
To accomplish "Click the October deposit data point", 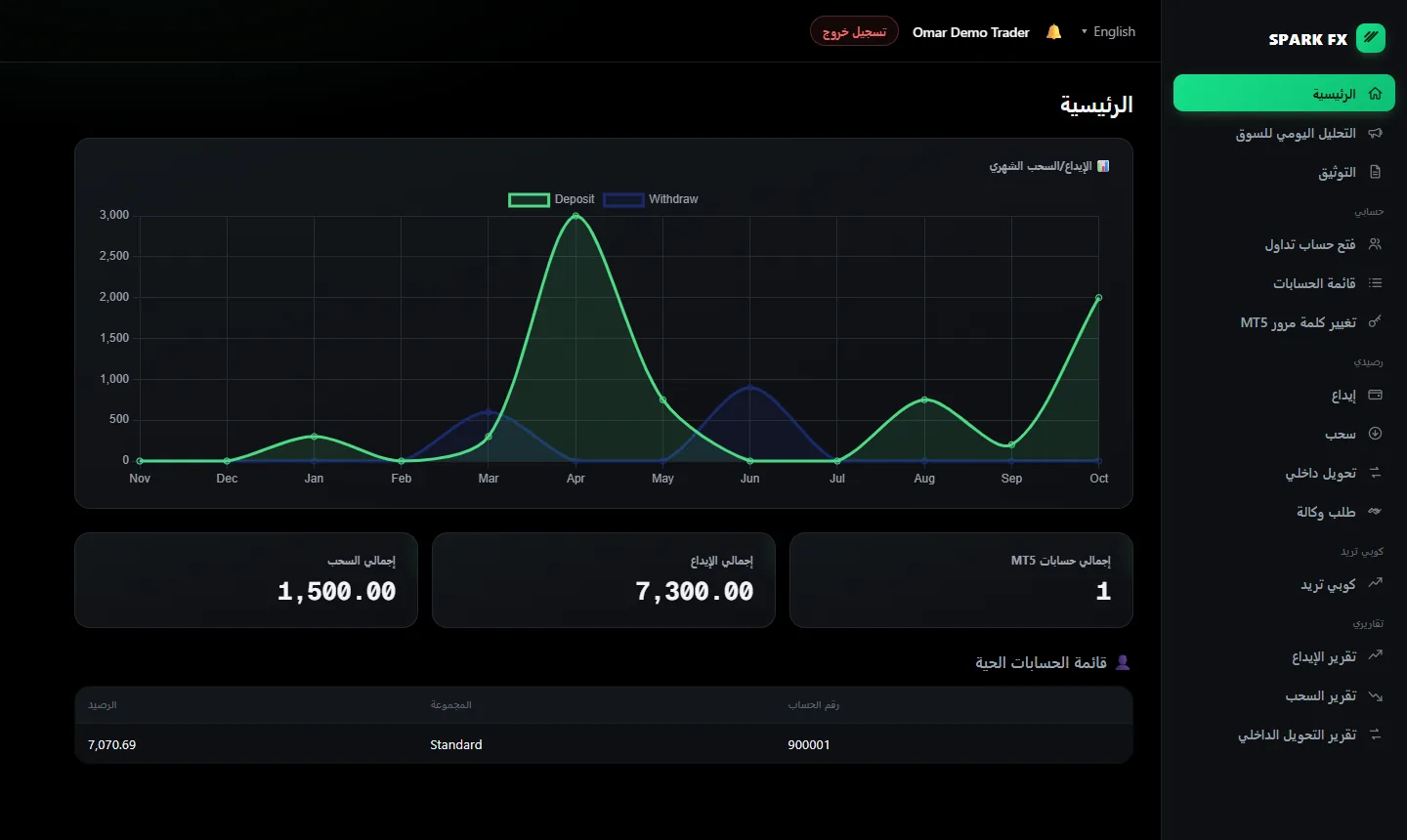I will 1098,298.
